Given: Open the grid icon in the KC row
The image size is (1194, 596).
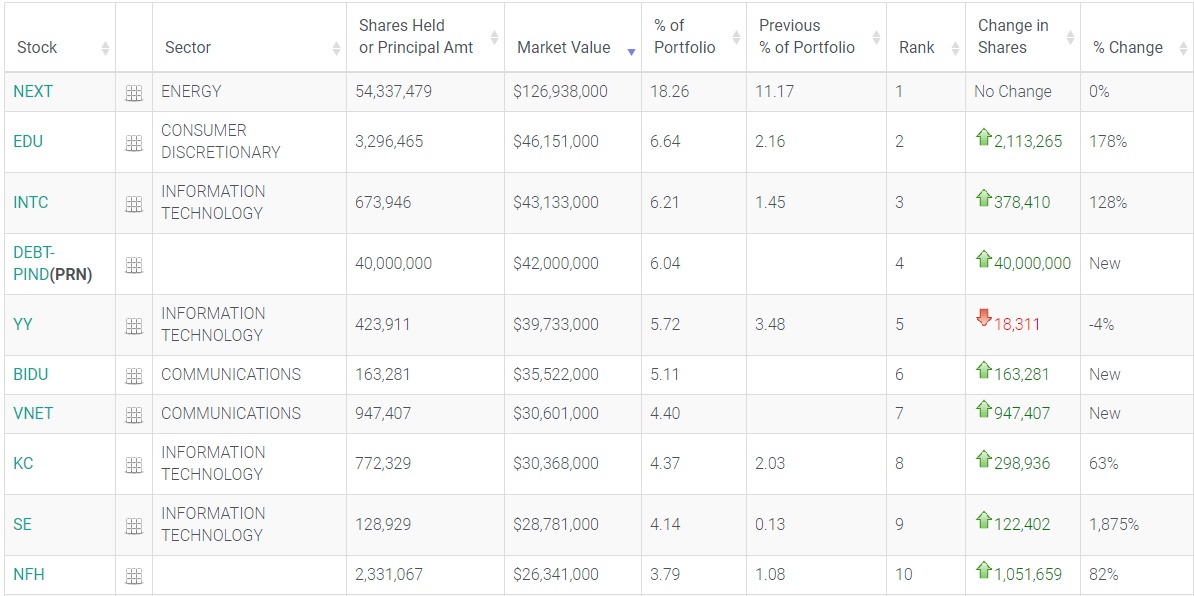Looking at the screenshot, I should click(134, 465).
